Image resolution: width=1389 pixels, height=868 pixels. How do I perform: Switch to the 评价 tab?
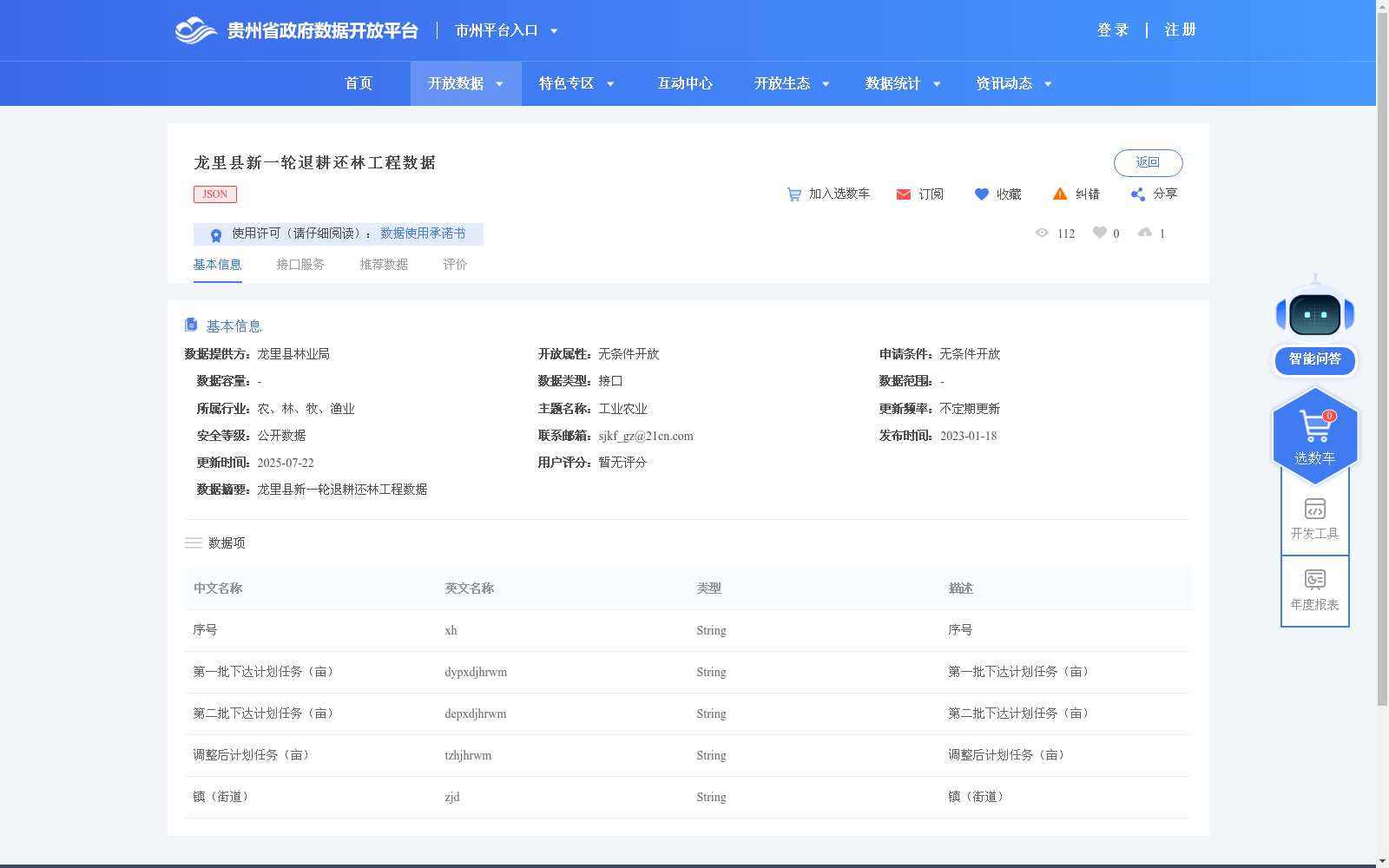(x=455, y=265)
